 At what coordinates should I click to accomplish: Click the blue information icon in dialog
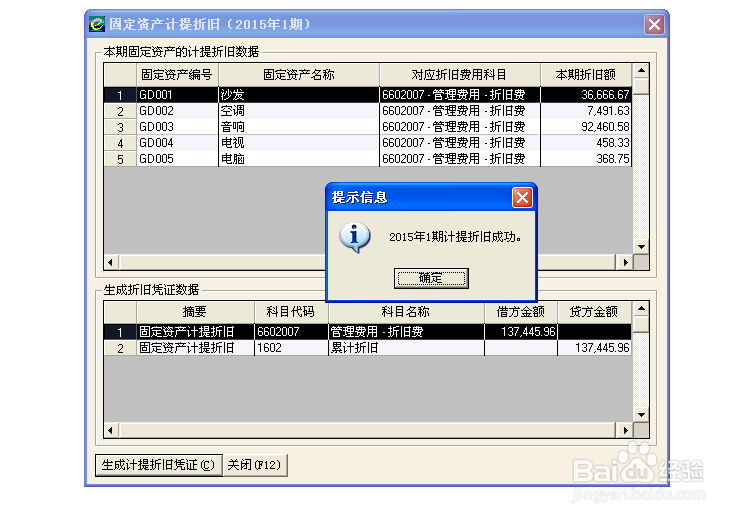355,237
